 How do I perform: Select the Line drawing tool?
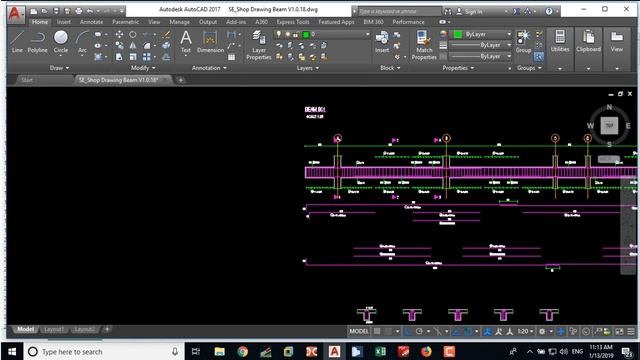tap(17, 41)
